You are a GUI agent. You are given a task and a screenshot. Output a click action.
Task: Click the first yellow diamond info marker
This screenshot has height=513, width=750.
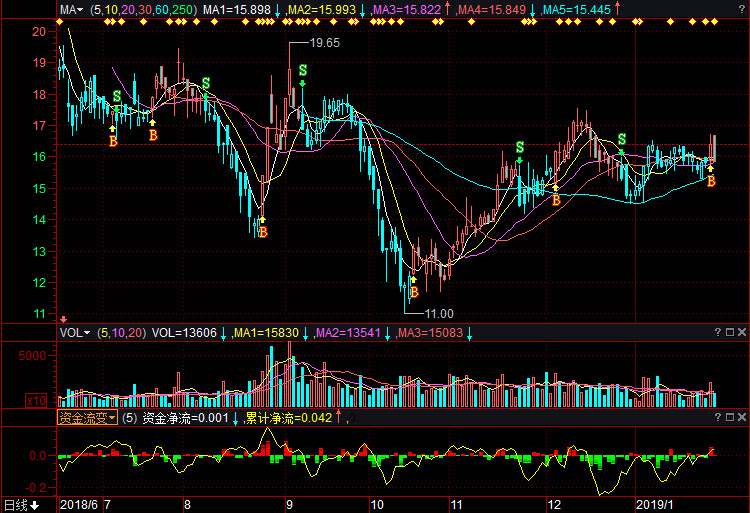pos(59,22)
